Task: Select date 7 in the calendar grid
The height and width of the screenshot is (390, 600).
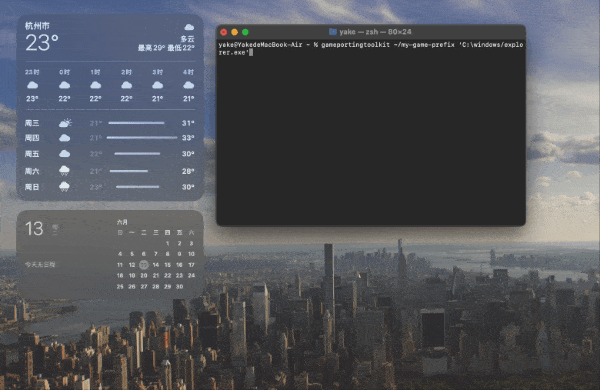Action: coord(156,254)
